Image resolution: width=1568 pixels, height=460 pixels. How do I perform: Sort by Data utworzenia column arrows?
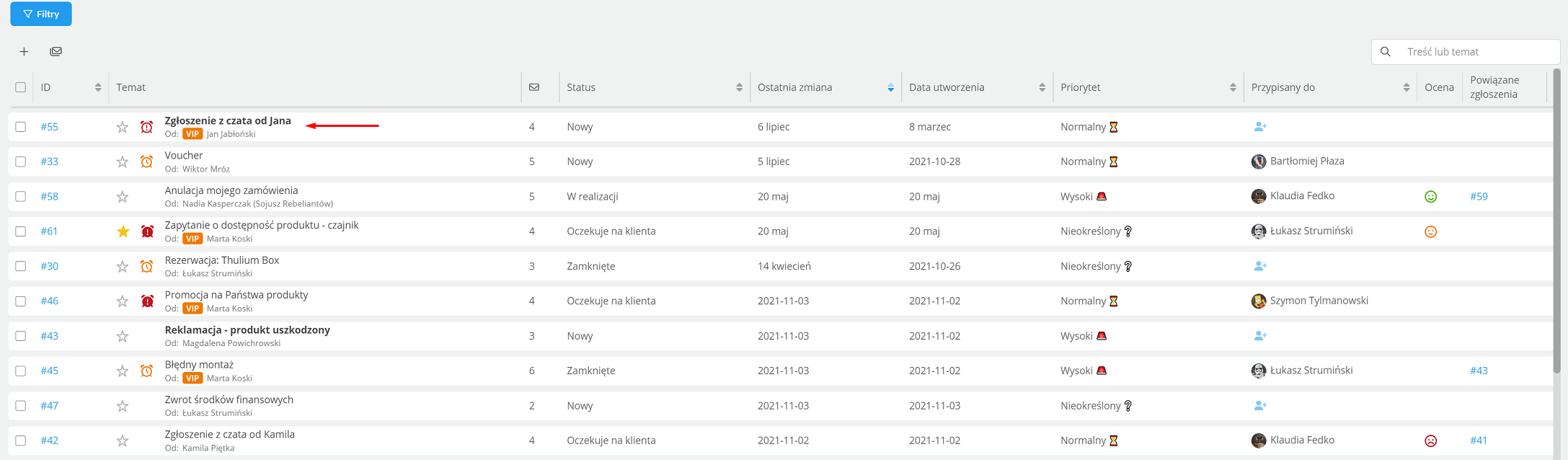click(x=1042, y=87)
